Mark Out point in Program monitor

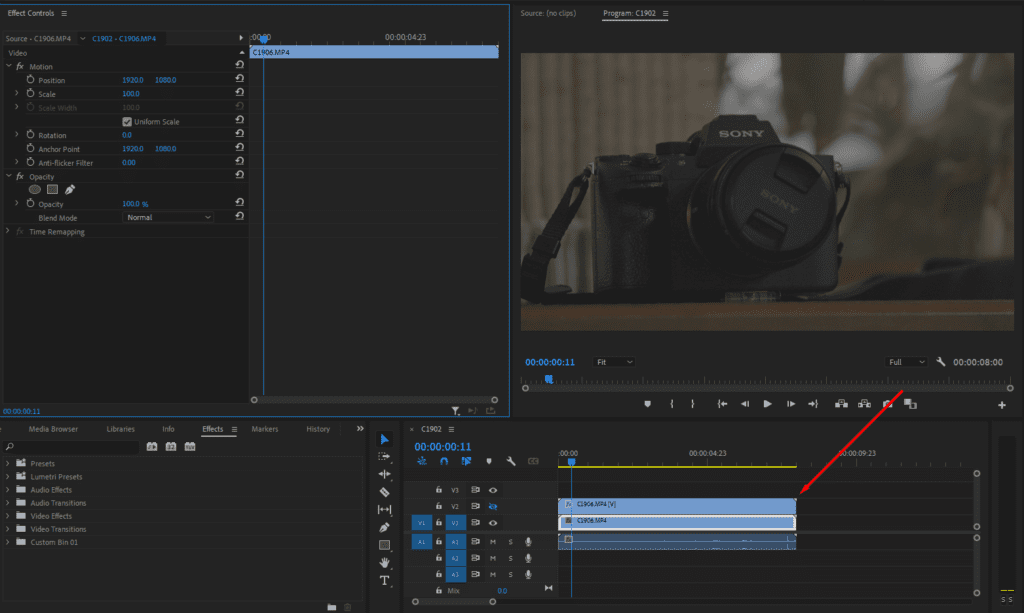point(693,404)
